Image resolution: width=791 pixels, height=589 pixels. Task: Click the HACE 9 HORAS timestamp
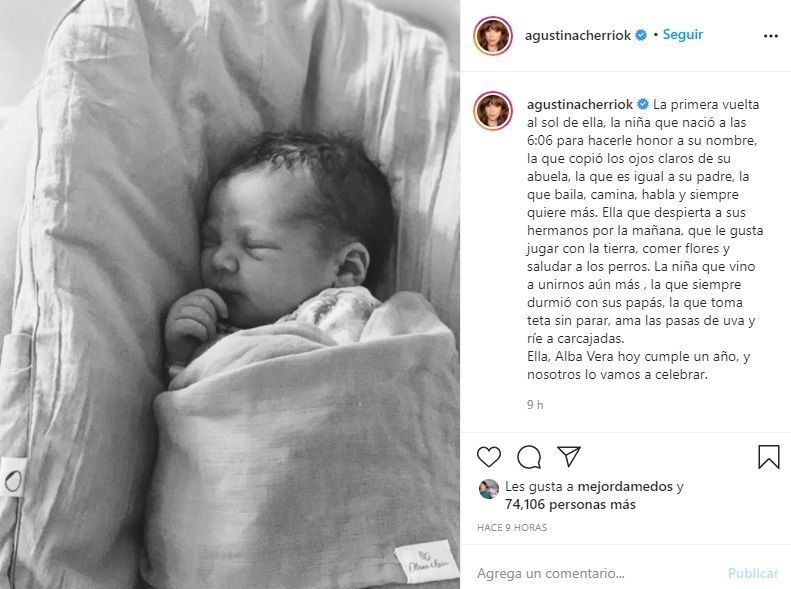512,527
